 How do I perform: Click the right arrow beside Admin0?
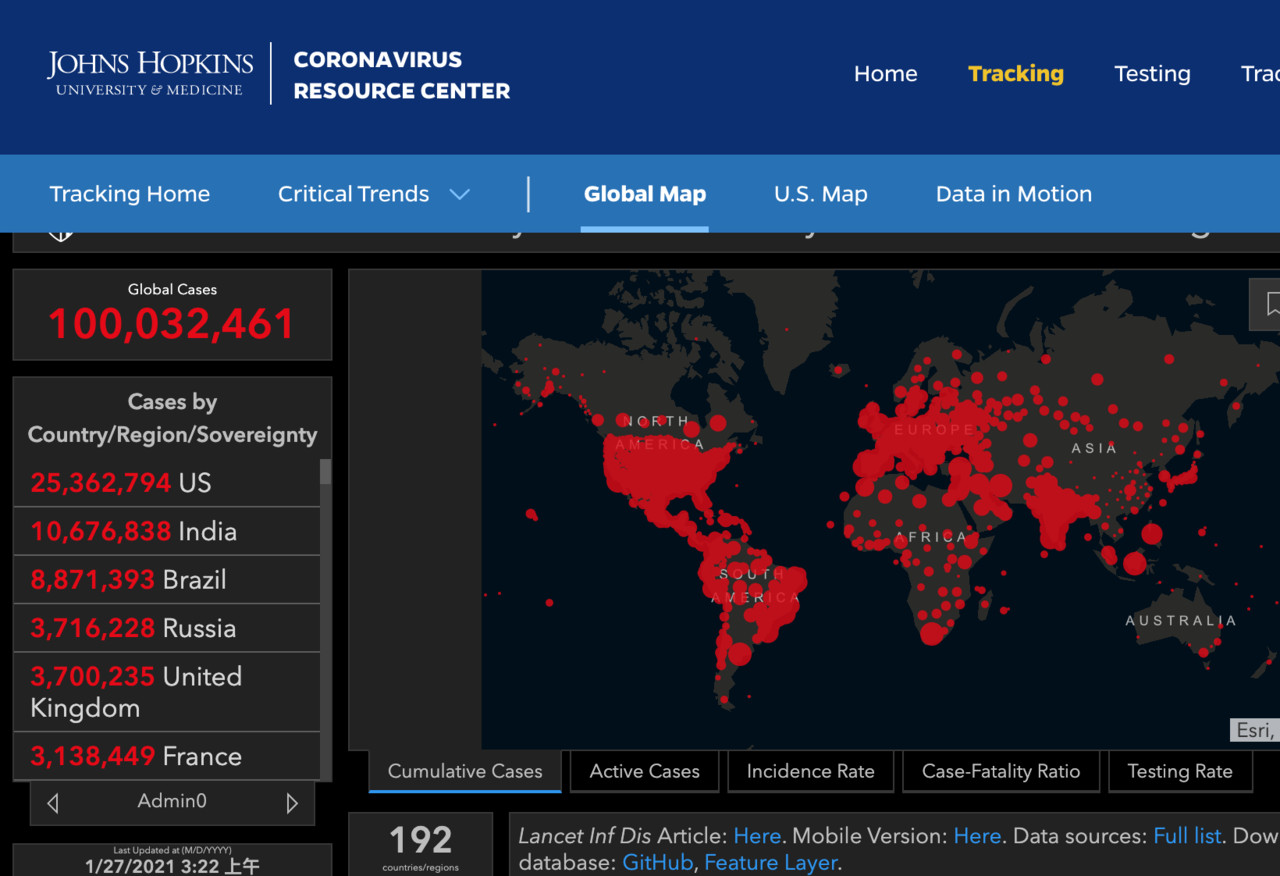click(292, 803)
